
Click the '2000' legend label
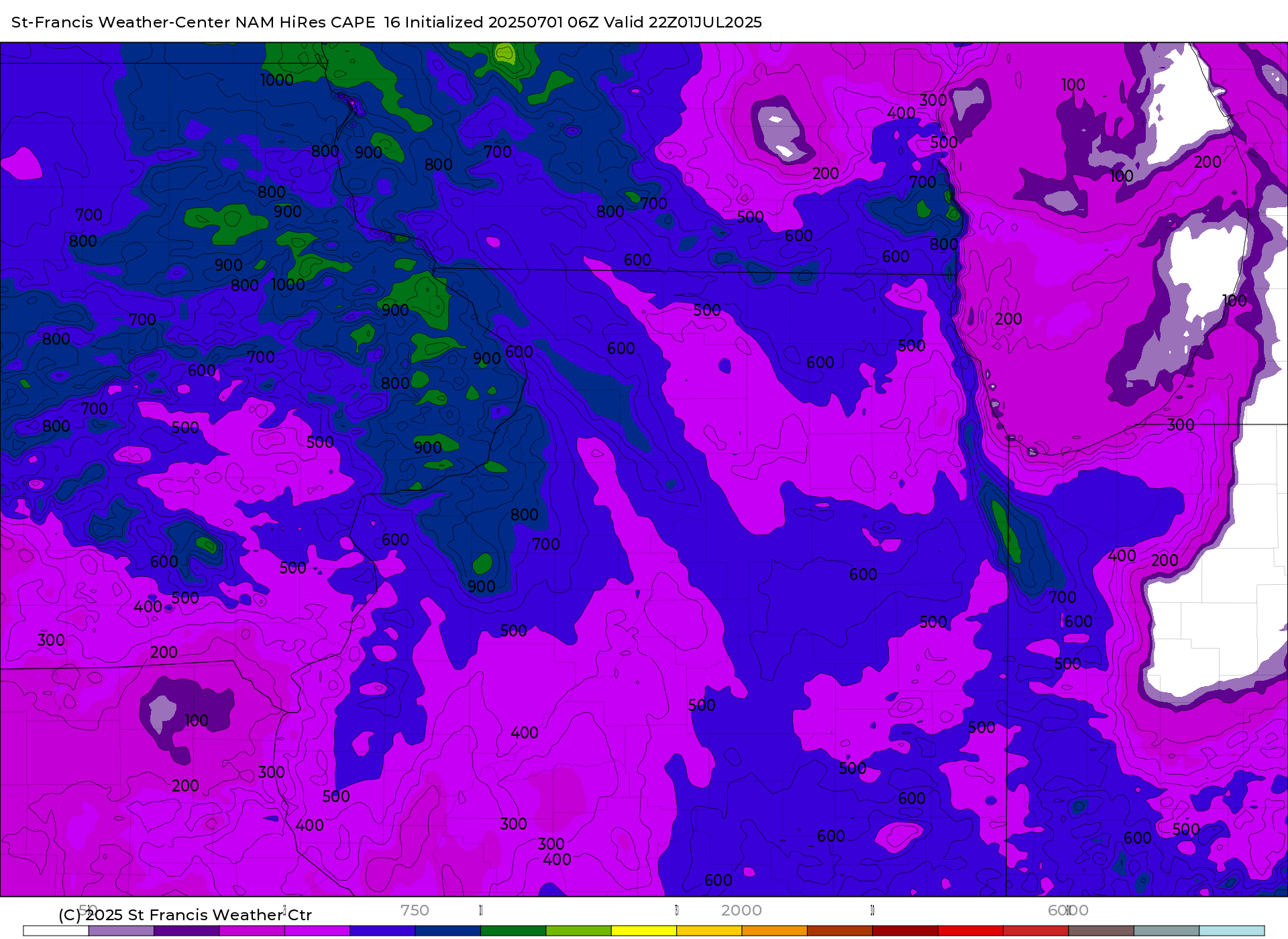741,910
